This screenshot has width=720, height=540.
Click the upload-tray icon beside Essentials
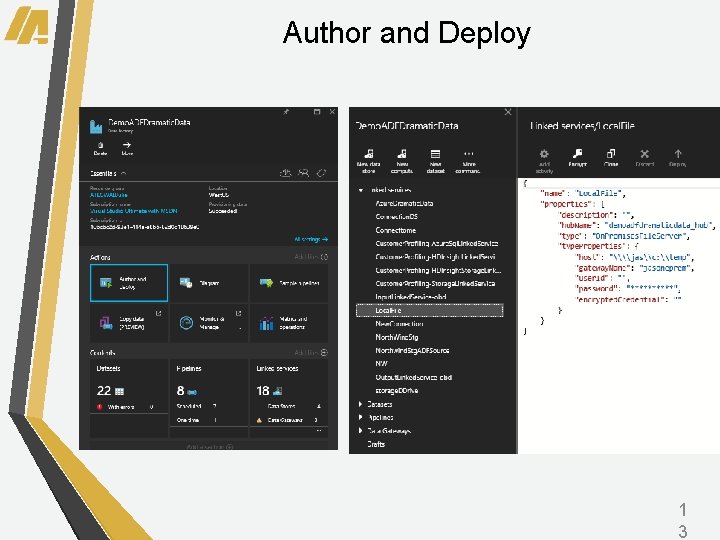[x=286, y=173]
